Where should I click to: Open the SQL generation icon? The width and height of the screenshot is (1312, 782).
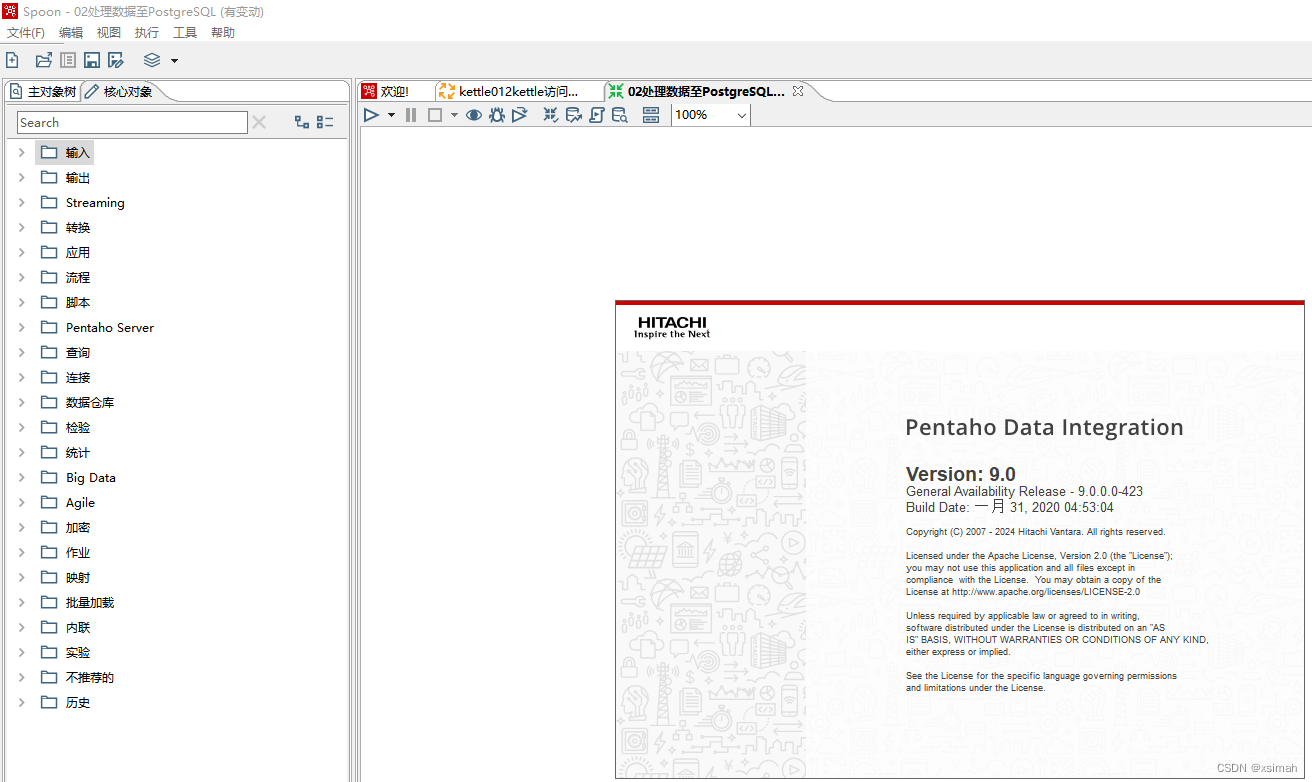click(596, 114)
